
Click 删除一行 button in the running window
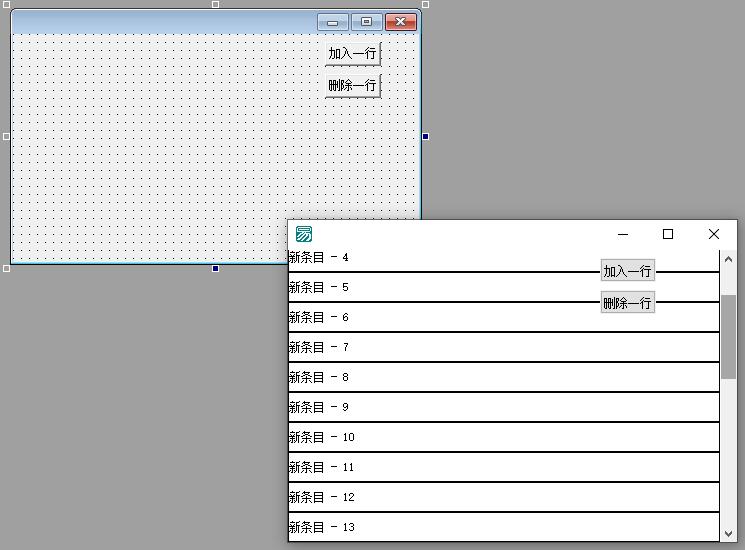628,303
